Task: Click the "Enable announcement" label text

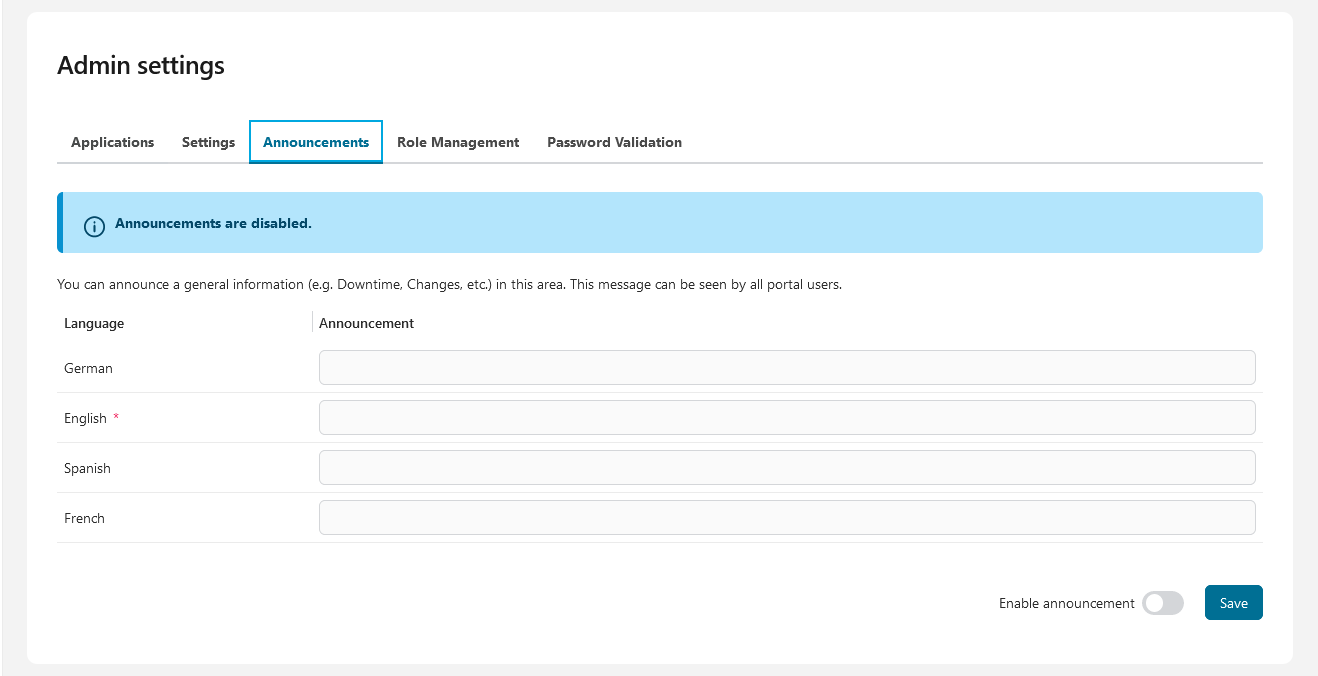Action: (1066, 603)
